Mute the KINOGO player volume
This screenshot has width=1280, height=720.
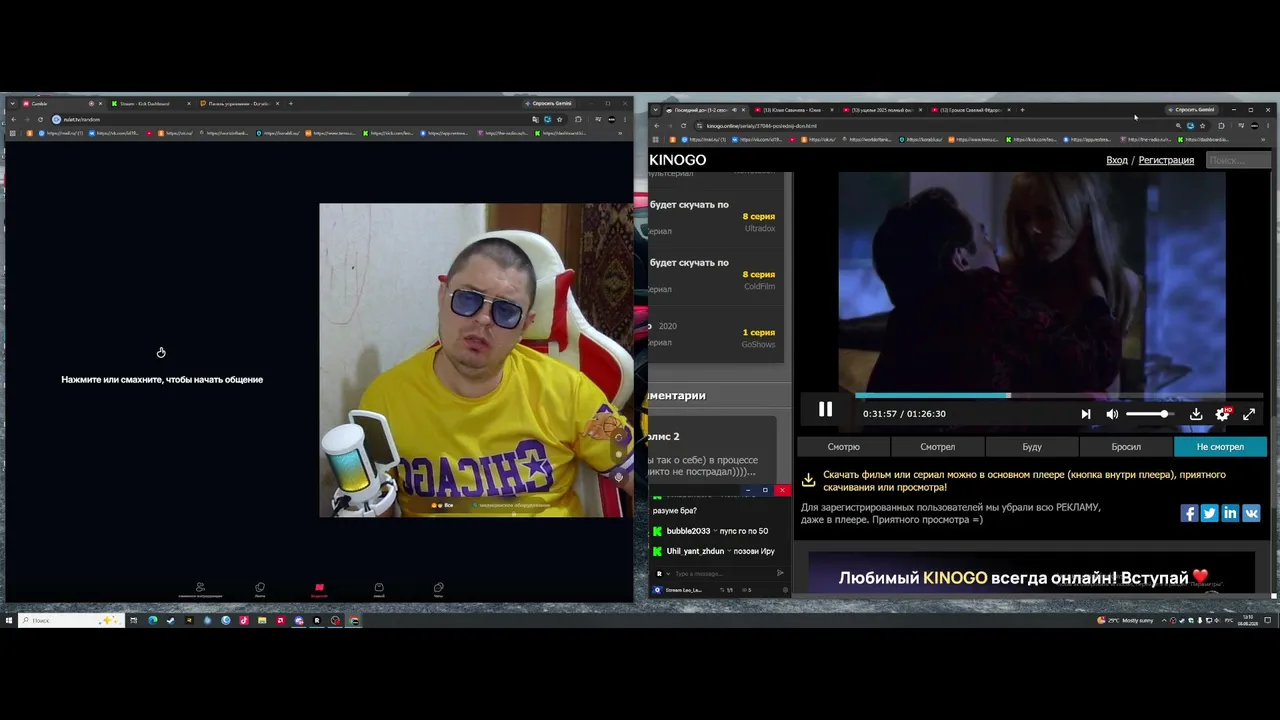click(x=1112, y=414)
